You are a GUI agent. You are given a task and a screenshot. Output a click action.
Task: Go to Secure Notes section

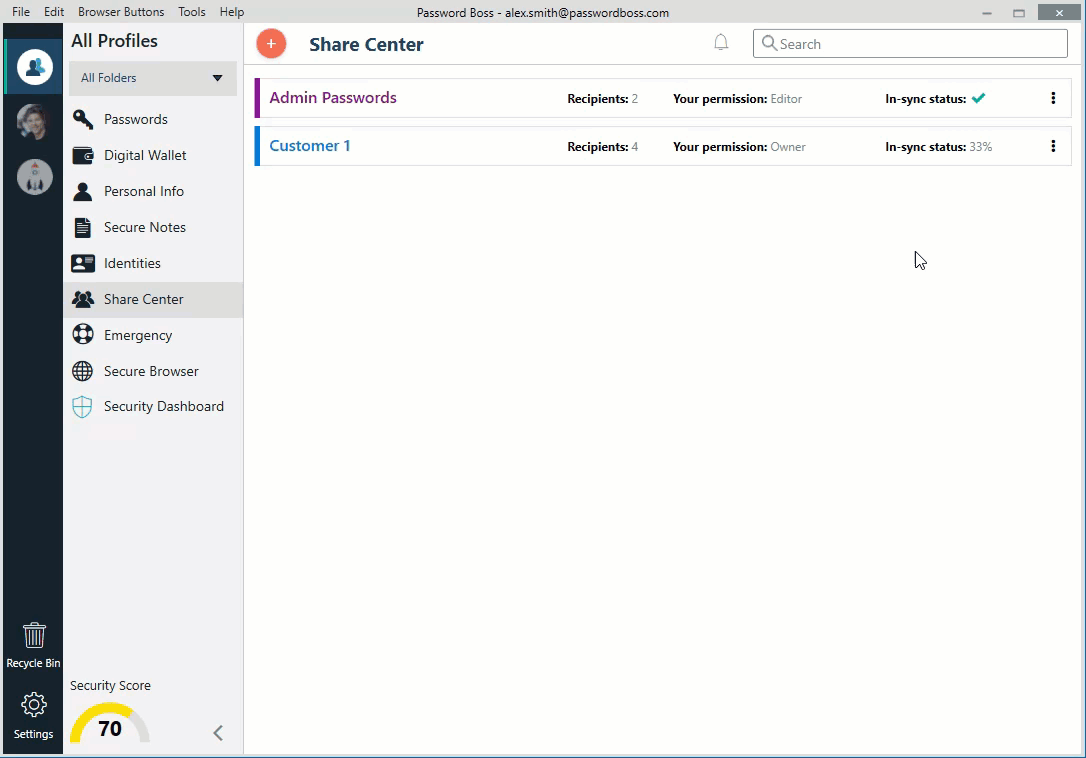click(153, 227)
